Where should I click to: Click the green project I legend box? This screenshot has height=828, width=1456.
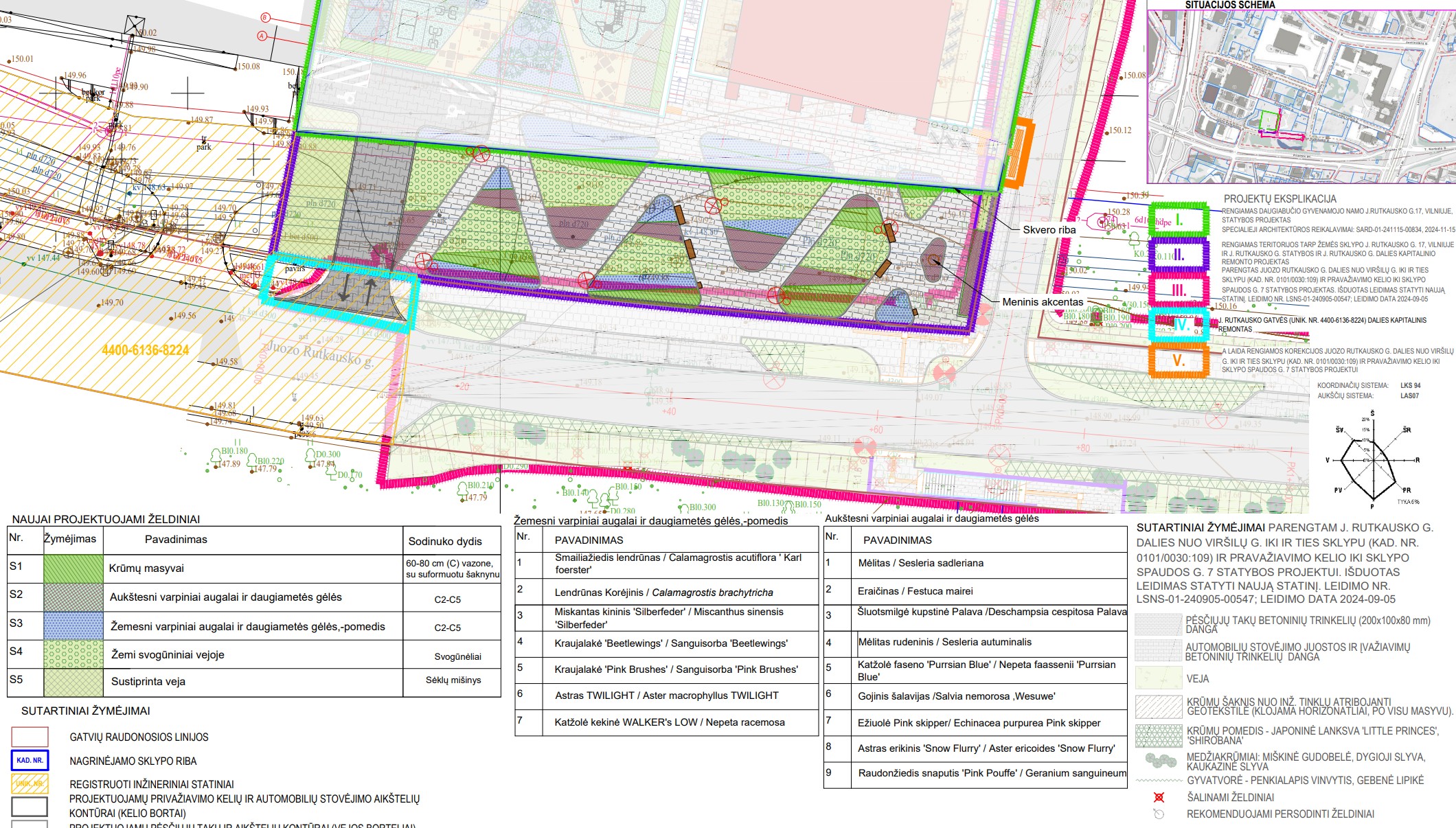(1179, 220)
